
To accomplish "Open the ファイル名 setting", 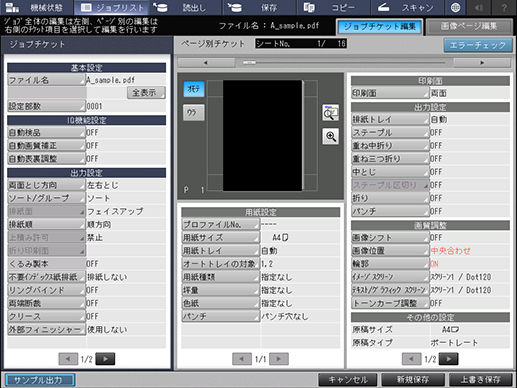I will coord(46,80).
